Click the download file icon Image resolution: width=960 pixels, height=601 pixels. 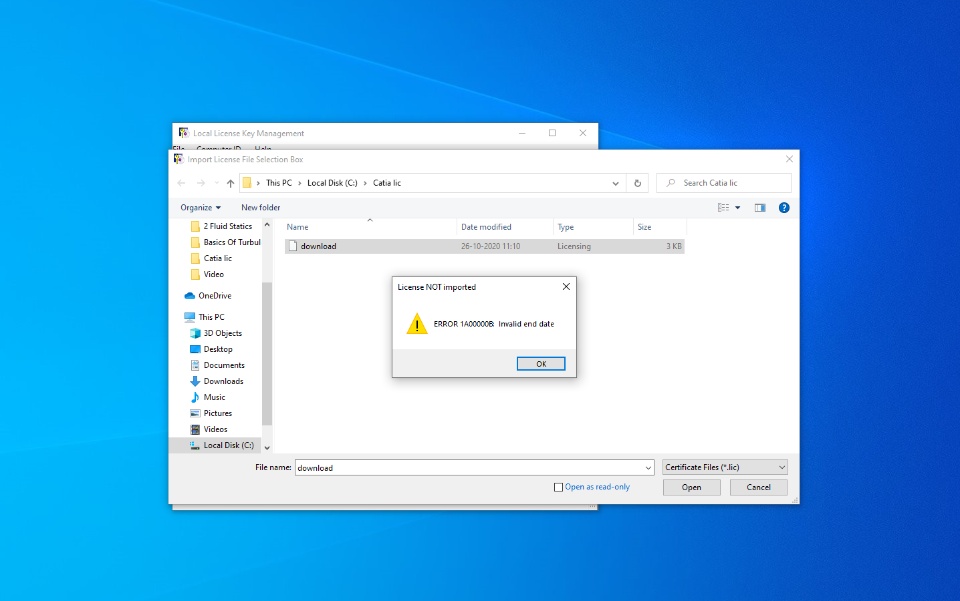pos(293,246)
